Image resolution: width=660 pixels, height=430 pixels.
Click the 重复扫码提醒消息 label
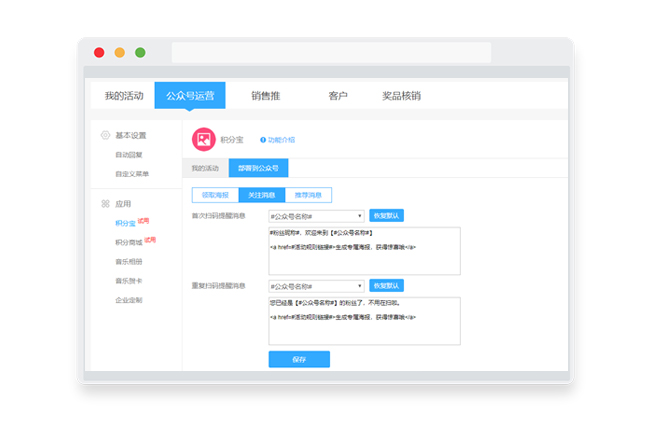[x=218, y=286]
